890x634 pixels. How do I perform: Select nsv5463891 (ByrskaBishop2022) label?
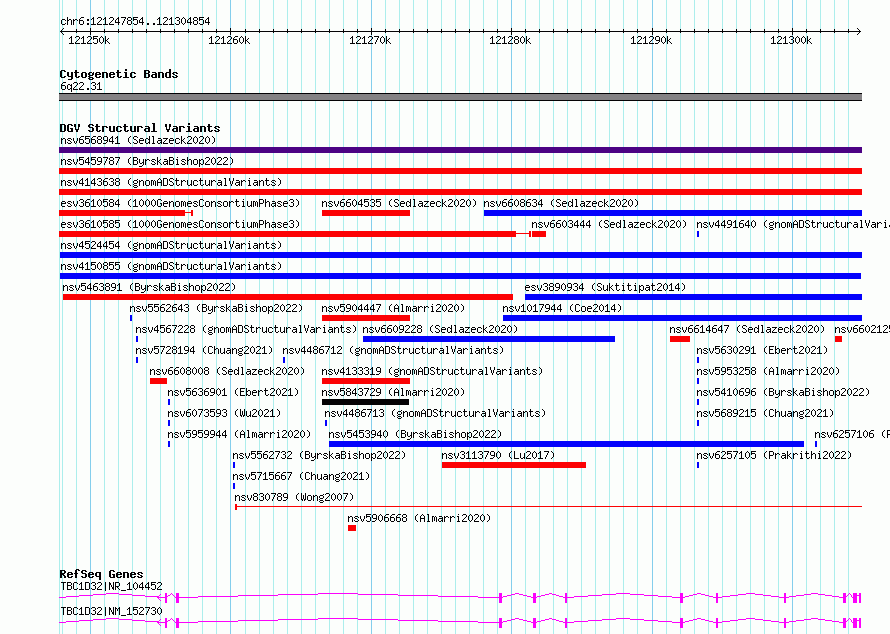click(149, 287)
